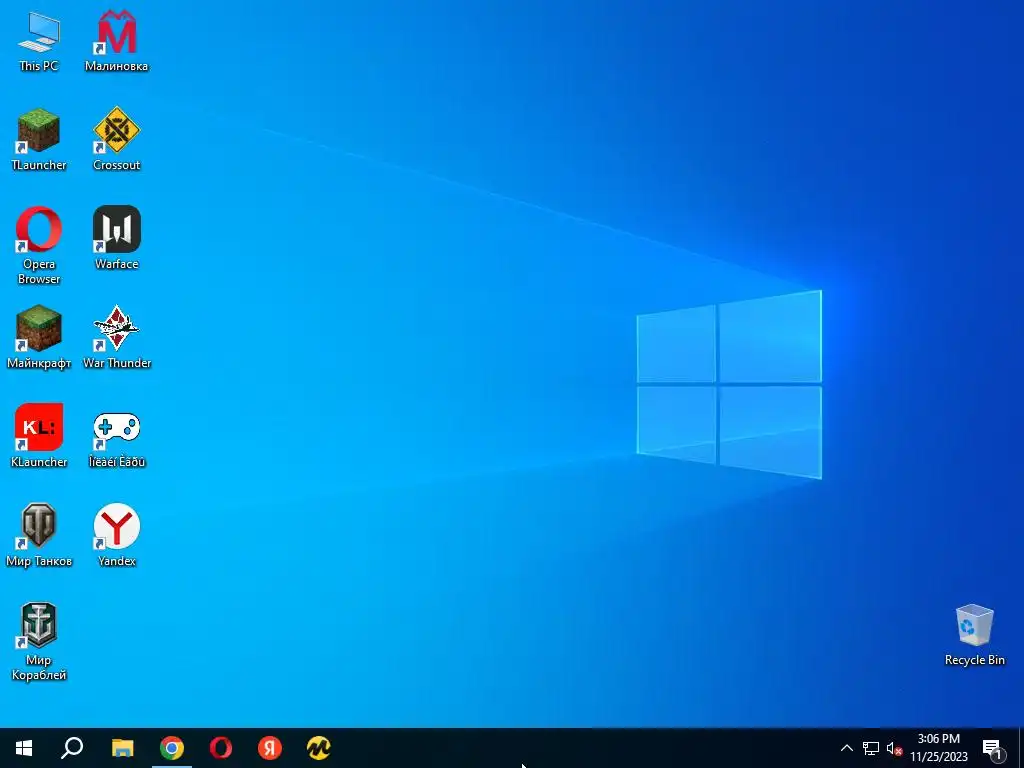Open the yellow taskbar app icon
Image resolution: width=1024 pixels, height=768 pixels.
coord(319,748)
